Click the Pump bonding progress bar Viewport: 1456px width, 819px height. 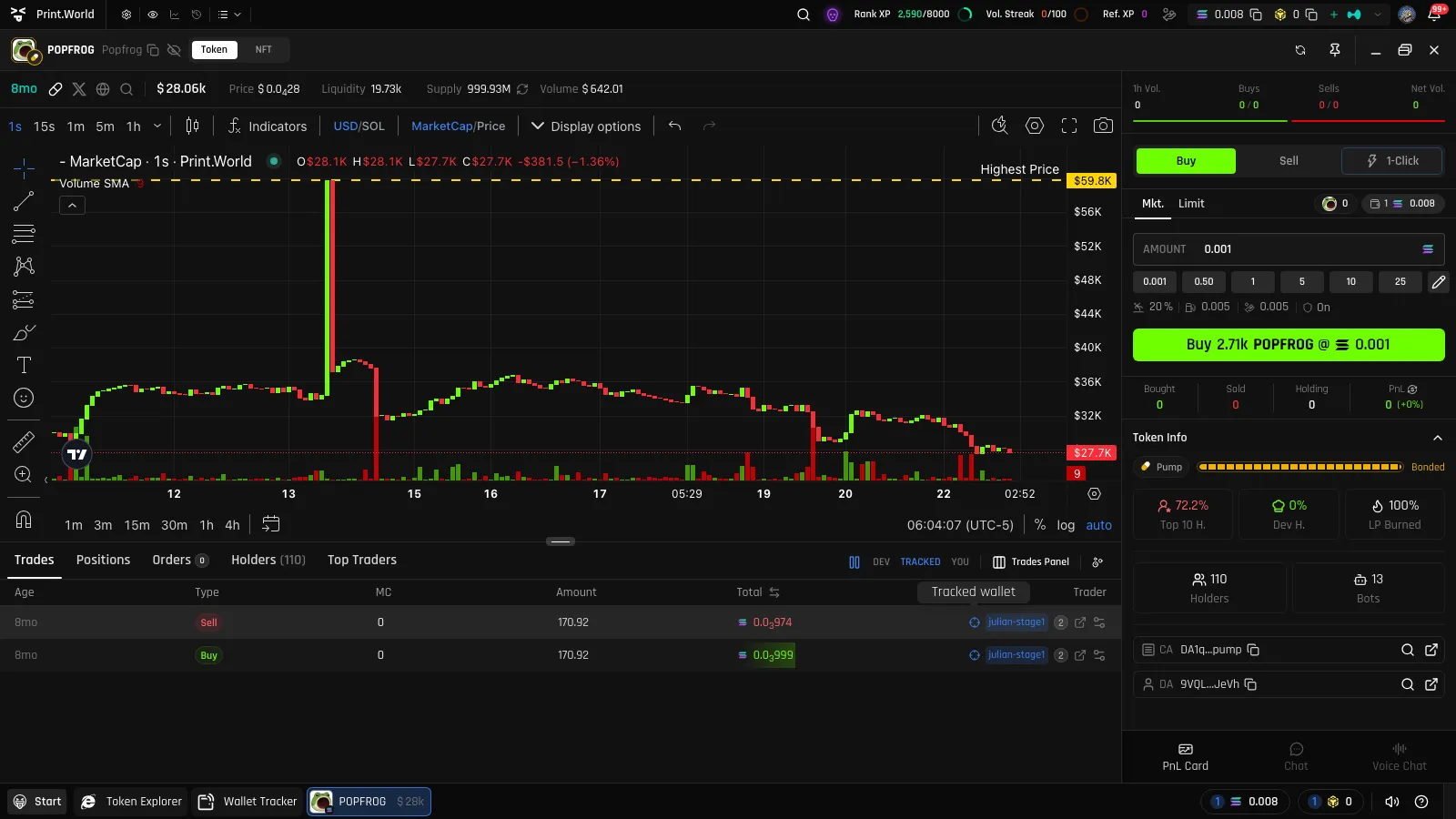click(1299, 467)
